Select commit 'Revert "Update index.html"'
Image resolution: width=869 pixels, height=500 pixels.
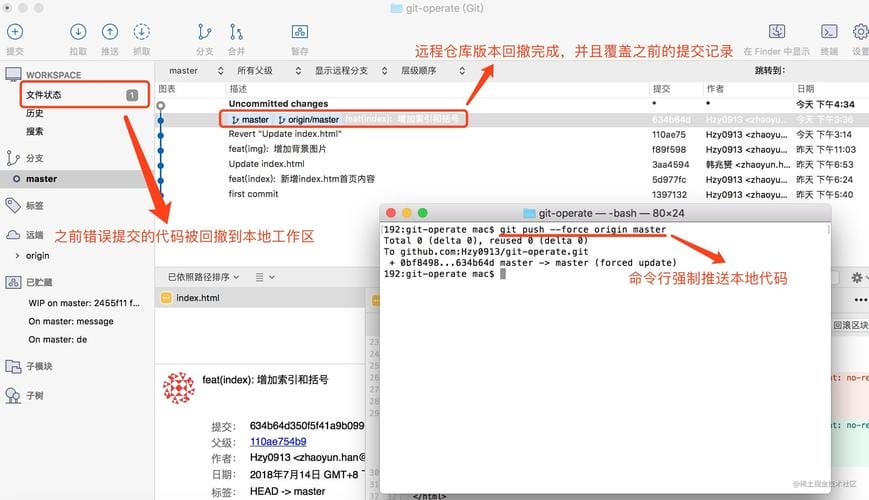click(512, 134)
